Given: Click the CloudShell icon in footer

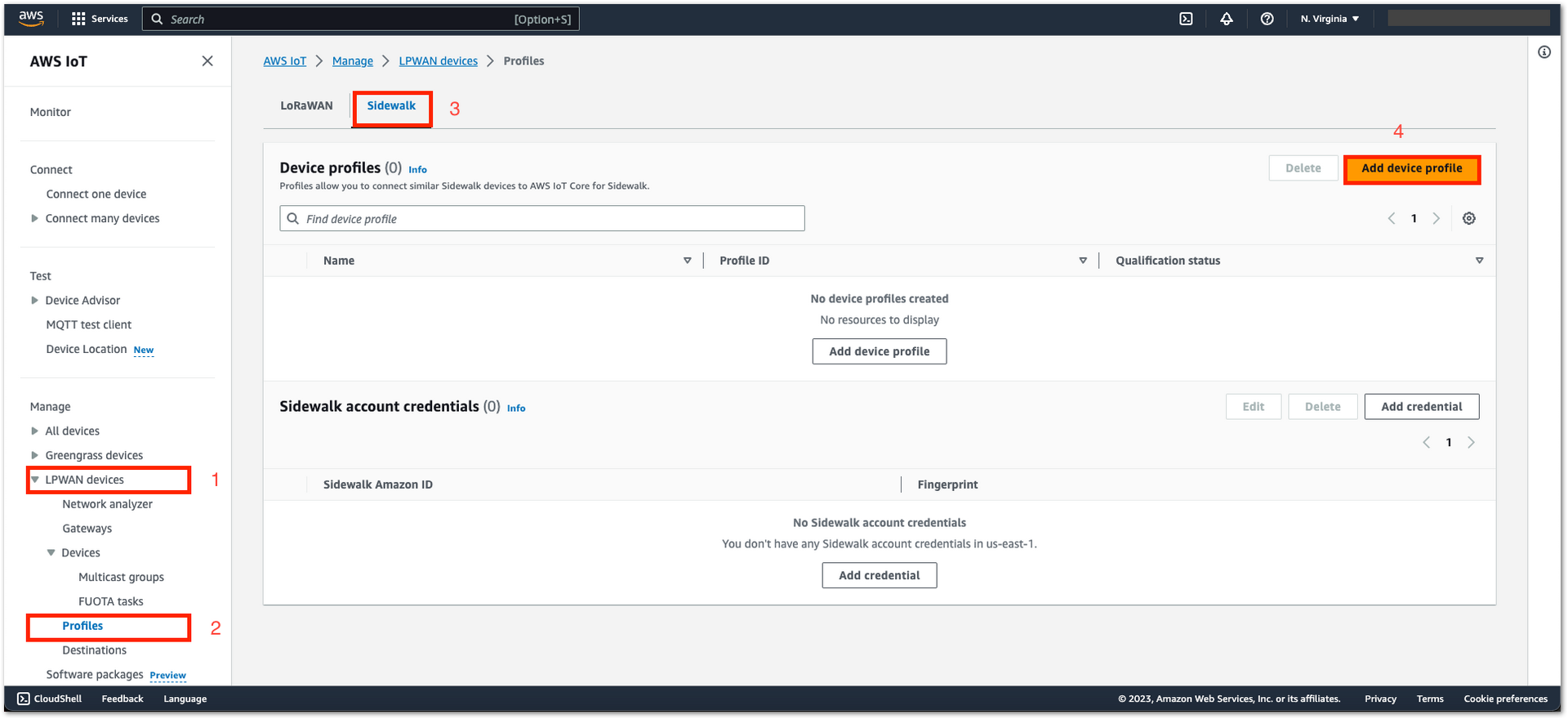Looking at the screenshot, I should (x=24, y=699).
